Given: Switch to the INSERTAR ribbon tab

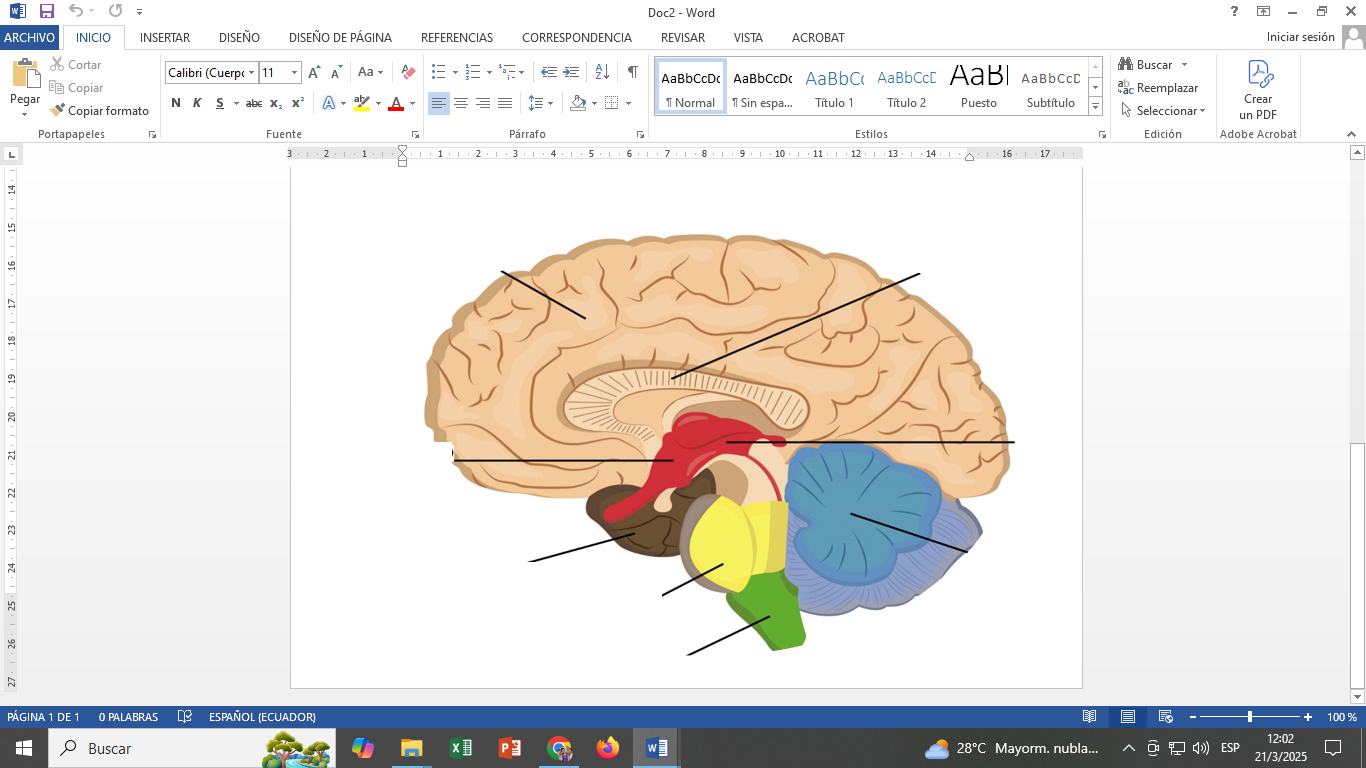Looking at the screenshot, I should pos(165,37).
